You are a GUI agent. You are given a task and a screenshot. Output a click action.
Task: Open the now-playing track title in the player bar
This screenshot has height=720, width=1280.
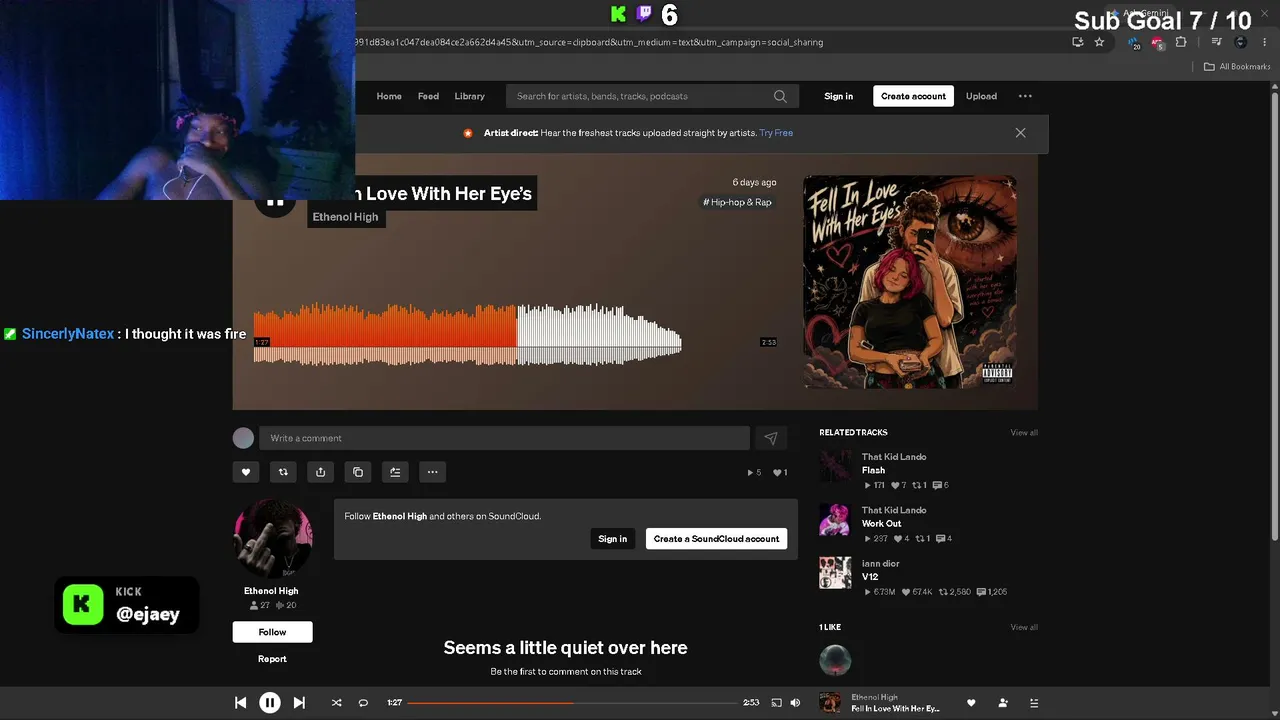[895, 709]
